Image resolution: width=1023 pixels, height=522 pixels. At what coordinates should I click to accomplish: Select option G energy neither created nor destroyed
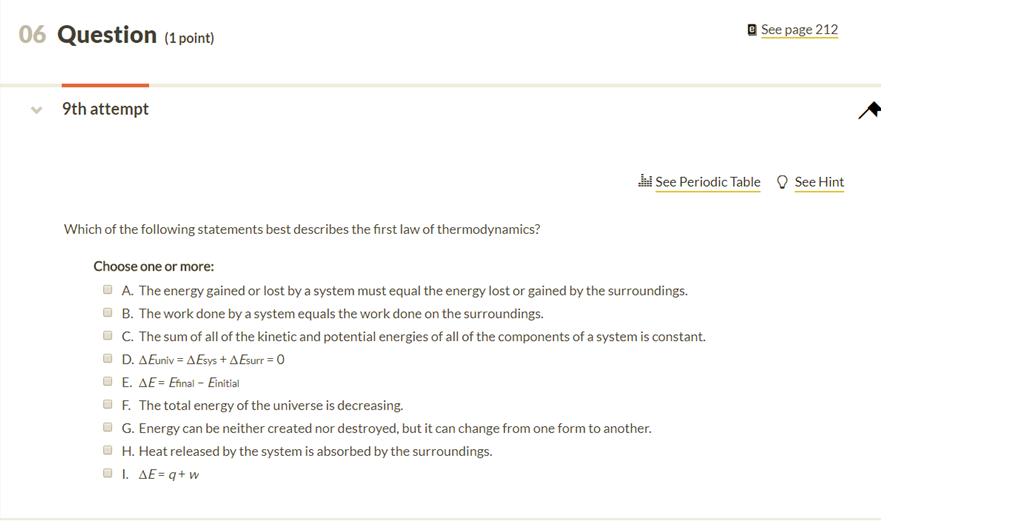pos(108,427)
